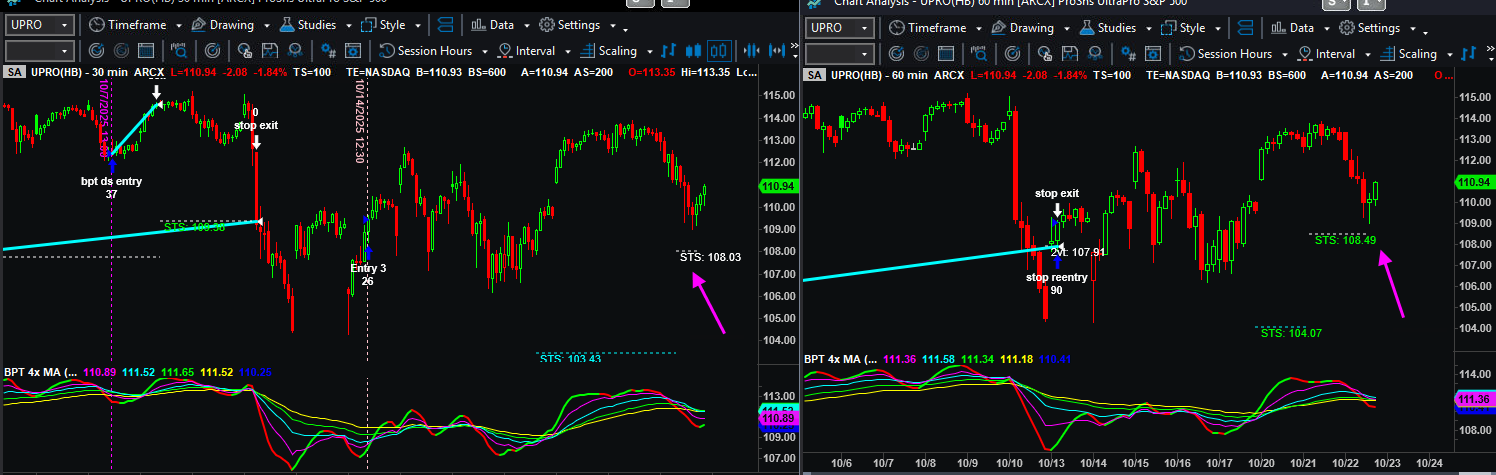Click magenta 110.89 value in left BPT 4x MA legend
The height and width of the screenshot is (475, 1496).
point(101,373)
